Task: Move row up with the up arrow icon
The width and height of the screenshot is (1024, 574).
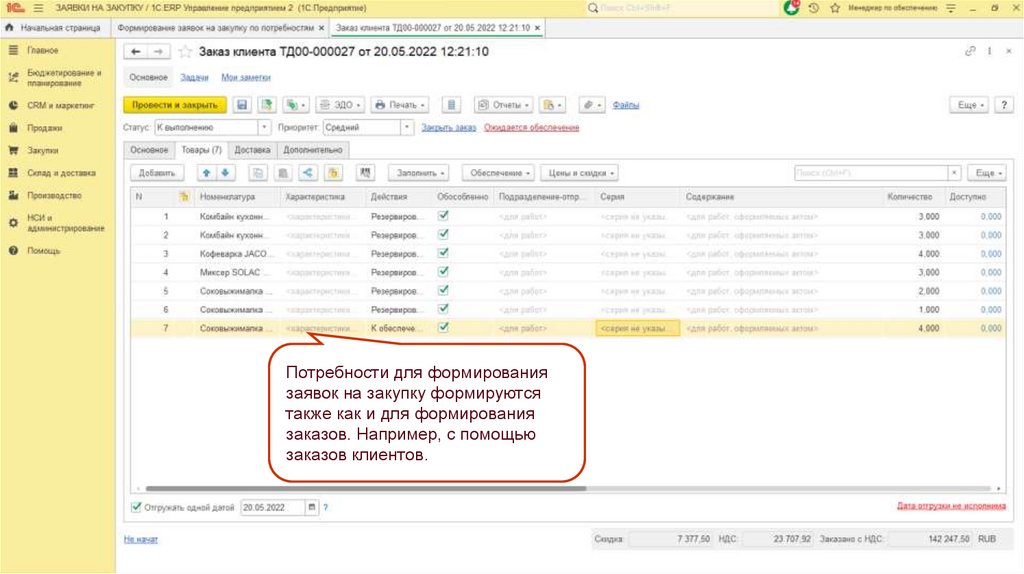Action: pyautogui.click(x=207, y=173)
